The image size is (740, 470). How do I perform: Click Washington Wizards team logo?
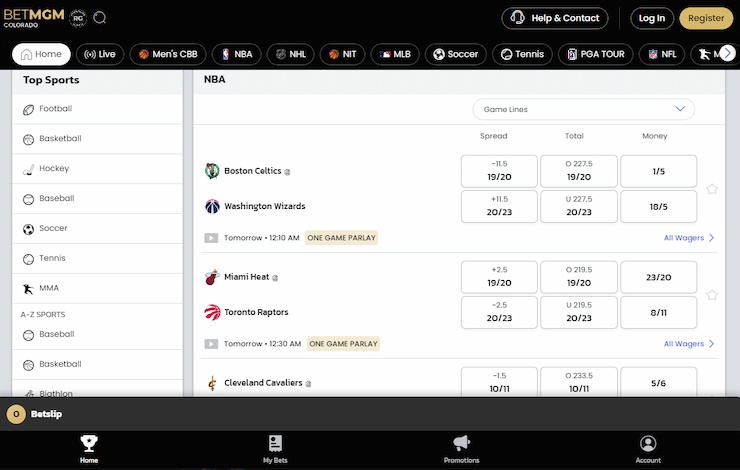tap(212, 206)
